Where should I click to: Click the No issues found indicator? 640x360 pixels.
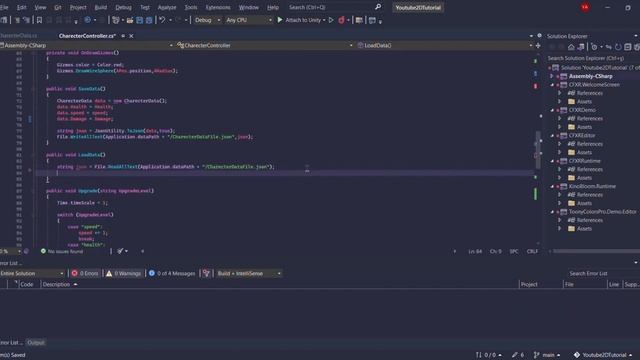[62, 251]
